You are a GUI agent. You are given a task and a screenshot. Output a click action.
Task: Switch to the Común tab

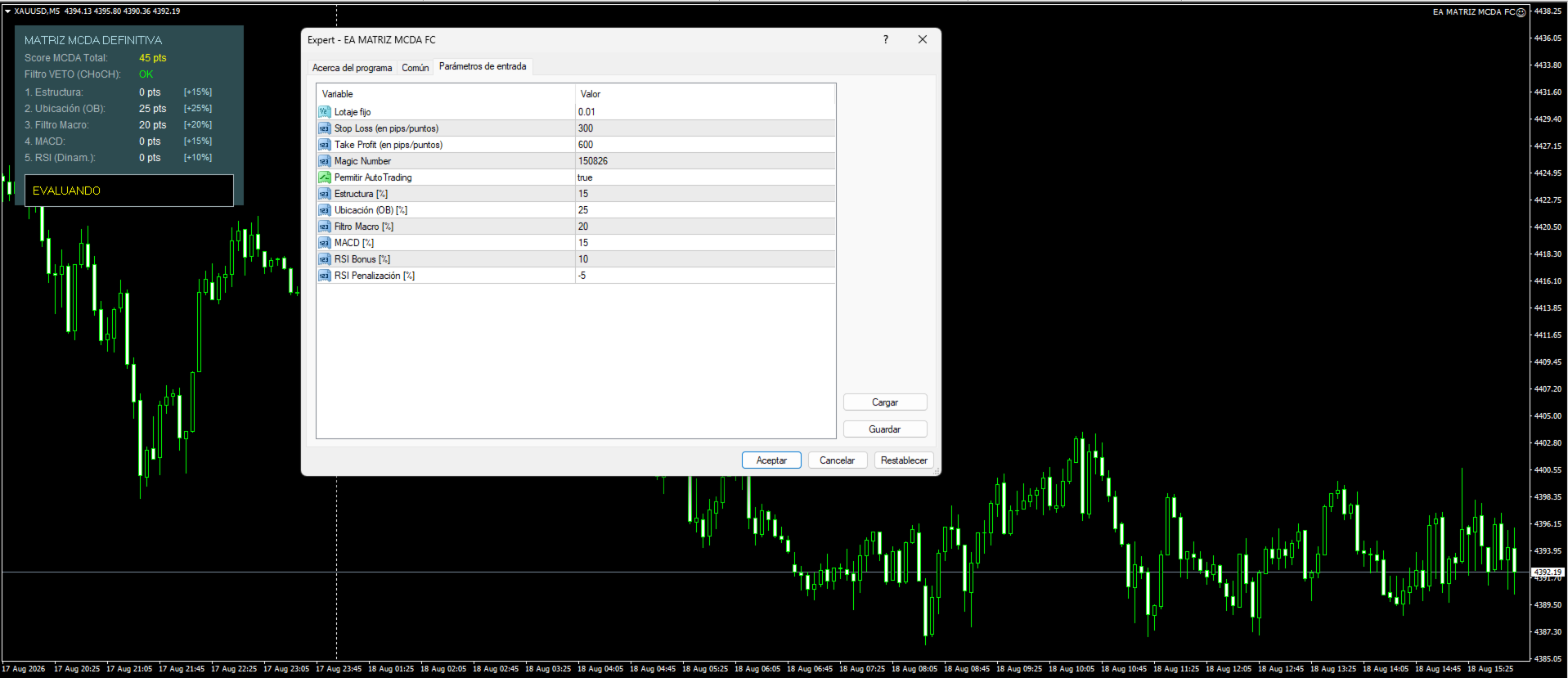click(416, 68)
